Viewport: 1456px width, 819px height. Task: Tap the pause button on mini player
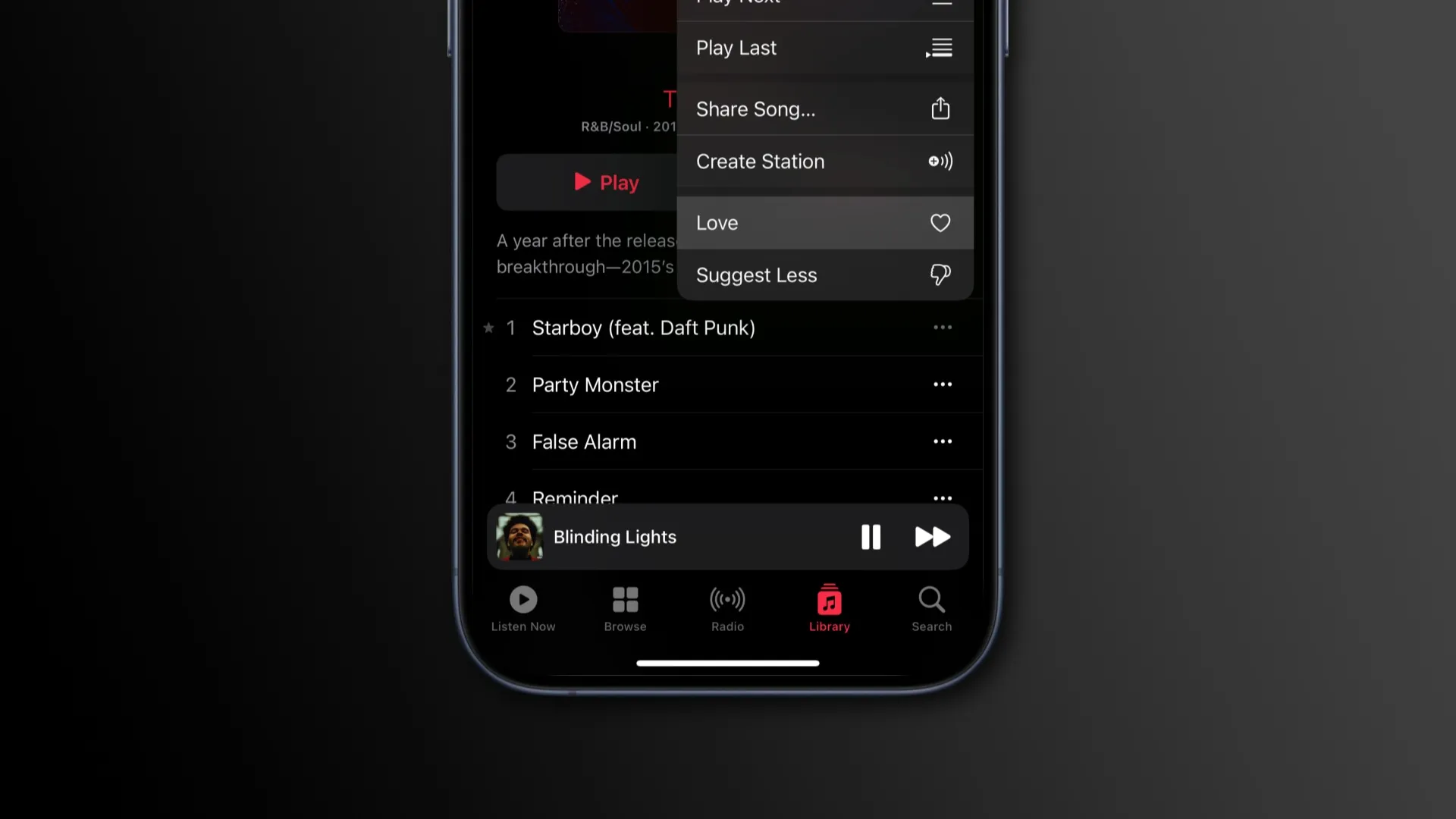(x=869, y=537)
